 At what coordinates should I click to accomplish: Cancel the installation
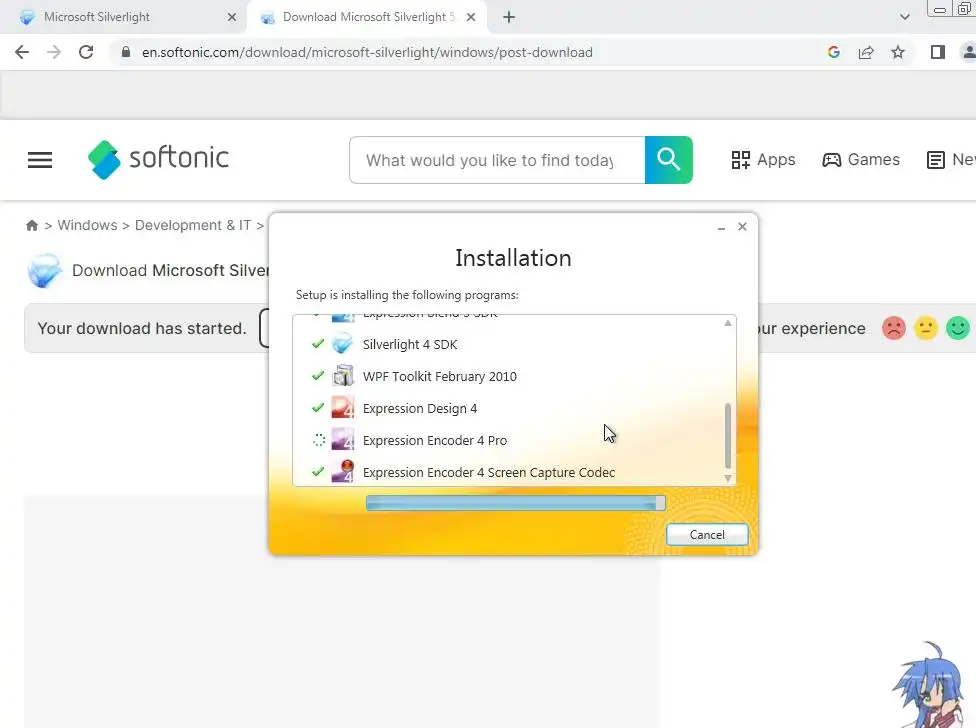[x=706, y=534]
